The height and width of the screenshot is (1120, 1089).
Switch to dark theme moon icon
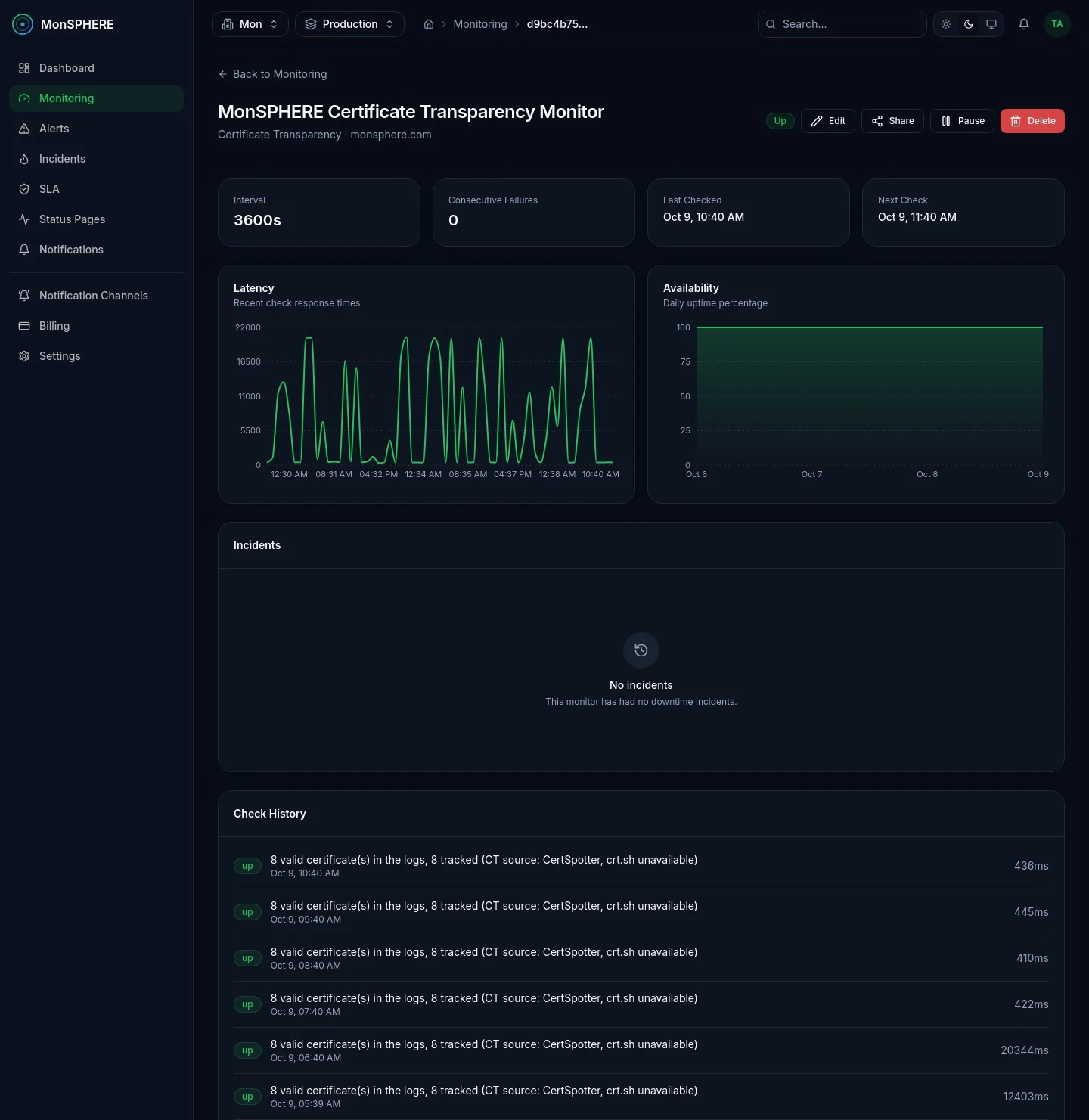969,24
